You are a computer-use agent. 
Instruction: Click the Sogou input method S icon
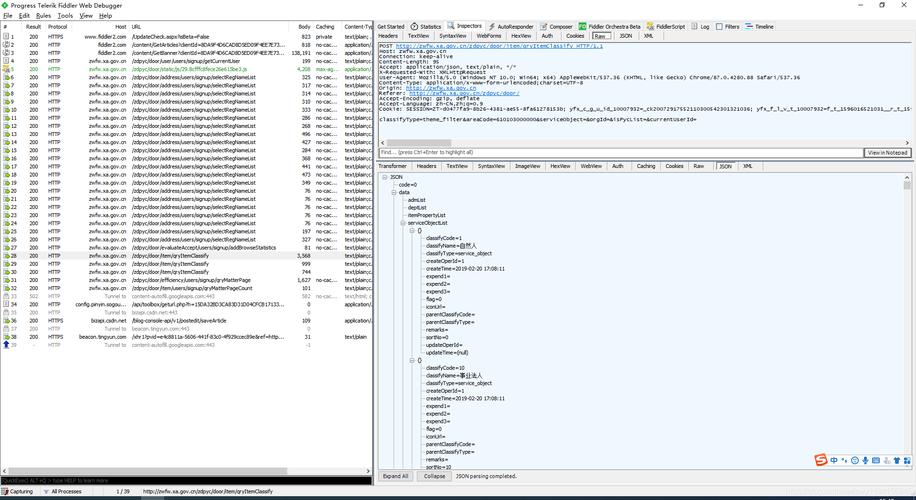pyautogui.click(x=821, y=460)
